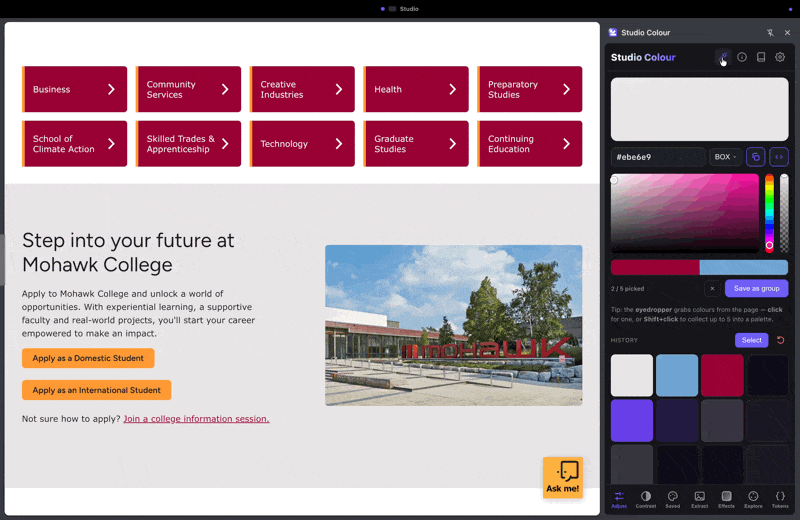
Task: Open the Technology program tile
Action: (x=302, y=144)
